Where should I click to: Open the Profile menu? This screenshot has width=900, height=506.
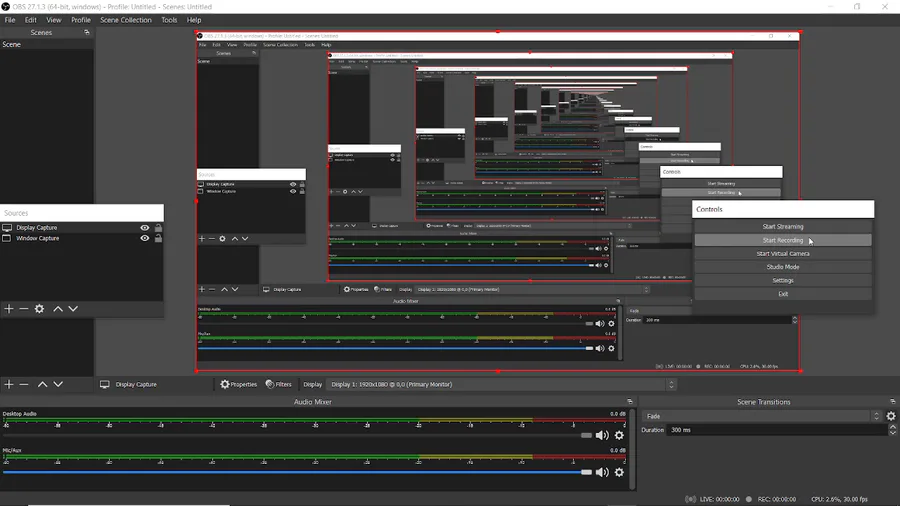(x=81, y=20)
